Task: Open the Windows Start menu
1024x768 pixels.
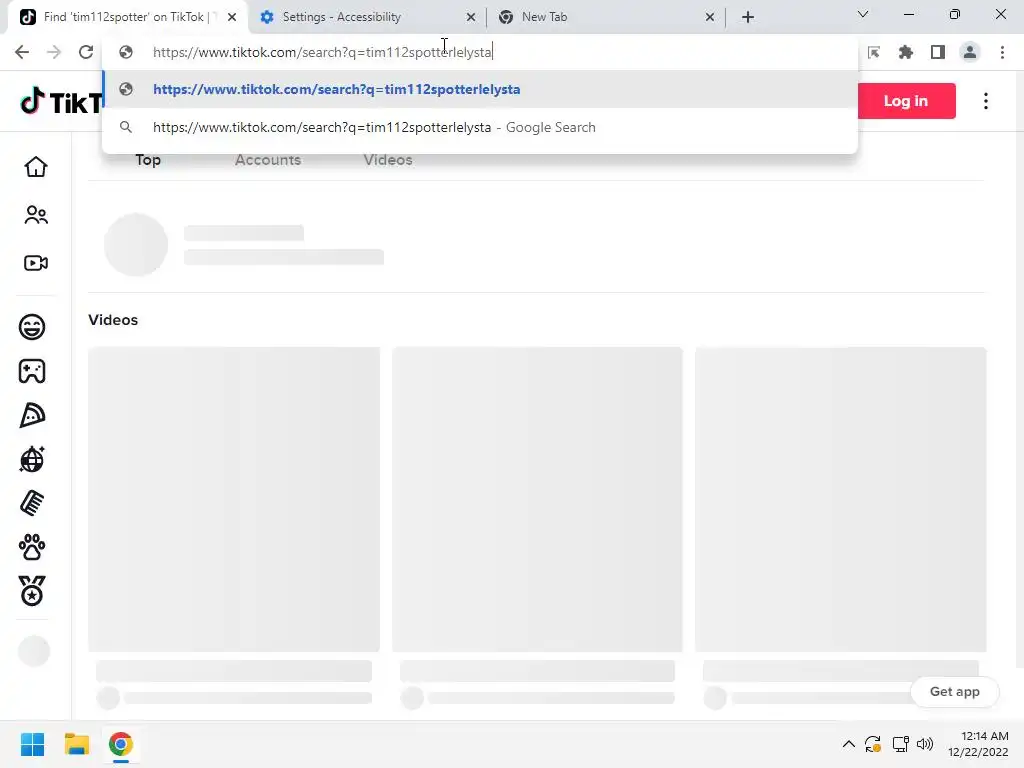Action: pos(33,744)
